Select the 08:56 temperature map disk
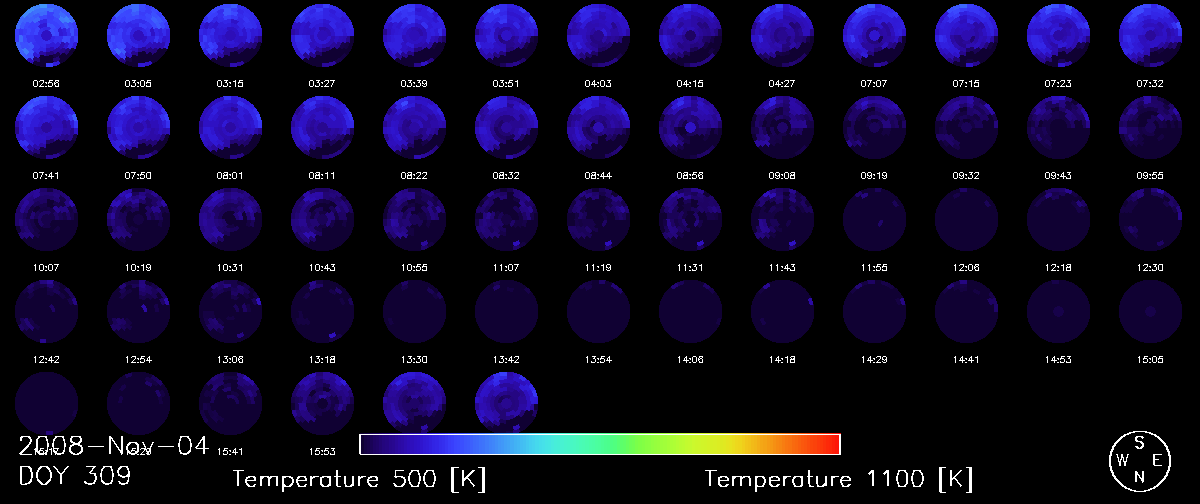1200x504 pixels. [x=690, y=128]
